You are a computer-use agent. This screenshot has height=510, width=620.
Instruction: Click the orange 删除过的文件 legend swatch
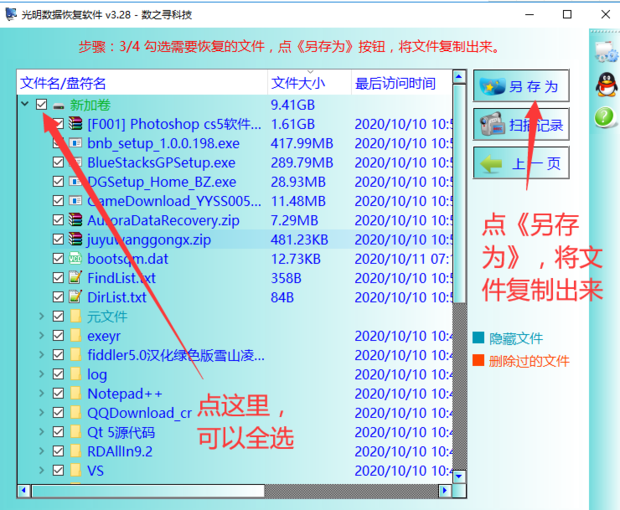click(x=478, y=360)
